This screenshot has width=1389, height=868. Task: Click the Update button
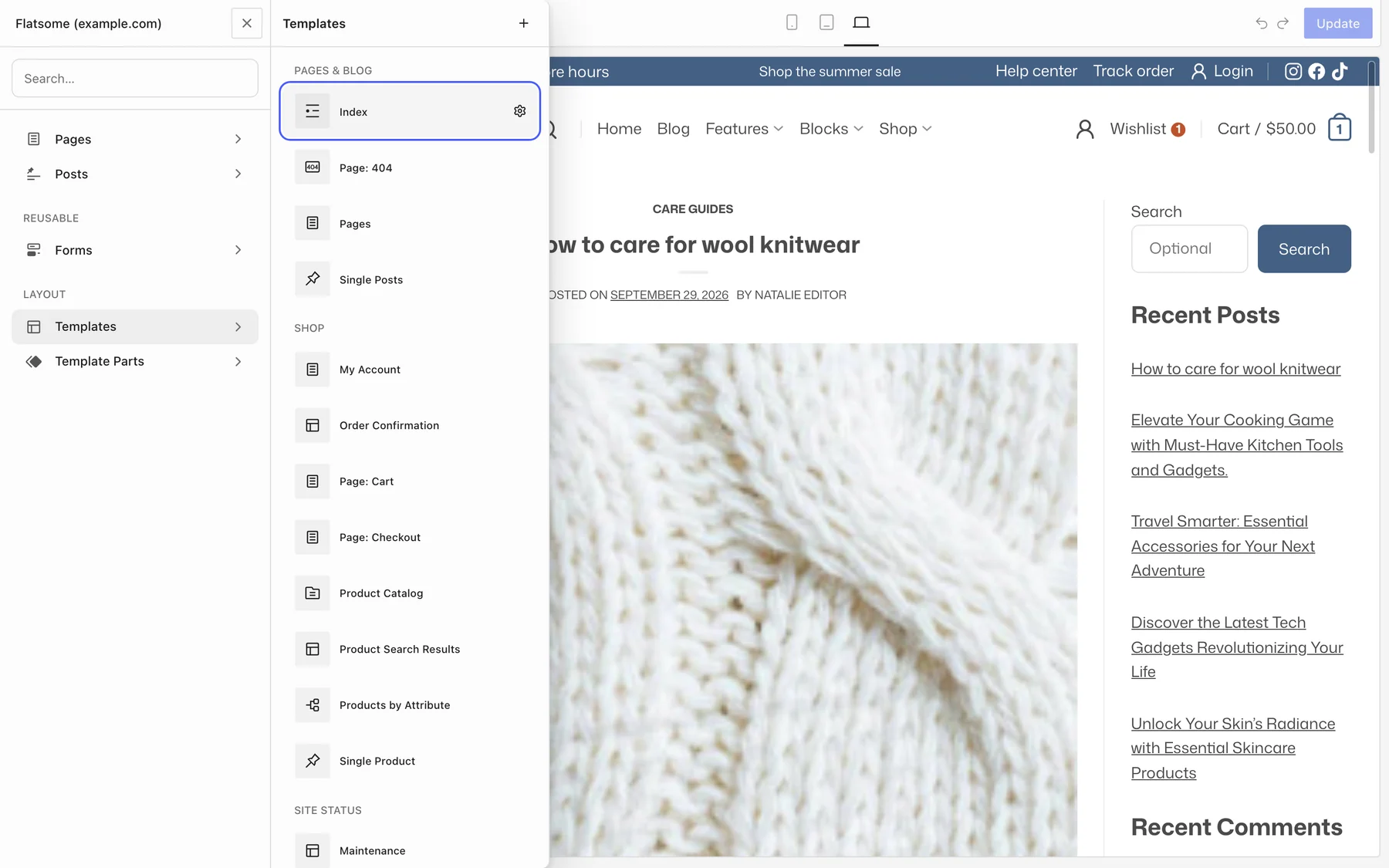point(1337,23)
